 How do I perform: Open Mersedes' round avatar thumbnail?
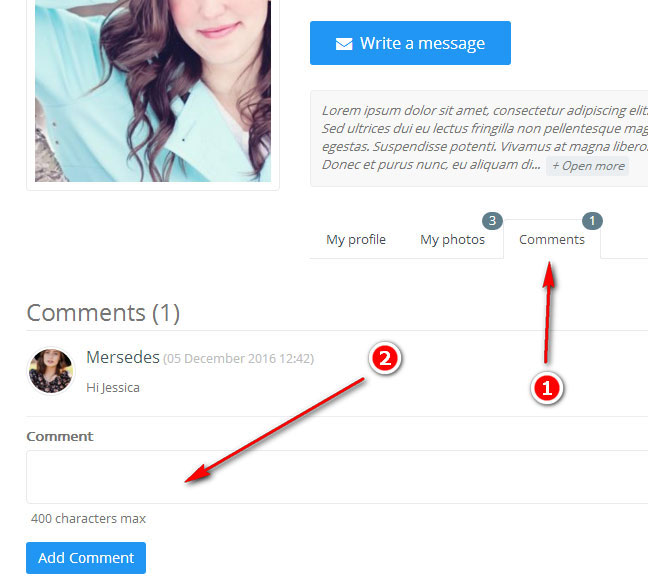click(51, 371)
